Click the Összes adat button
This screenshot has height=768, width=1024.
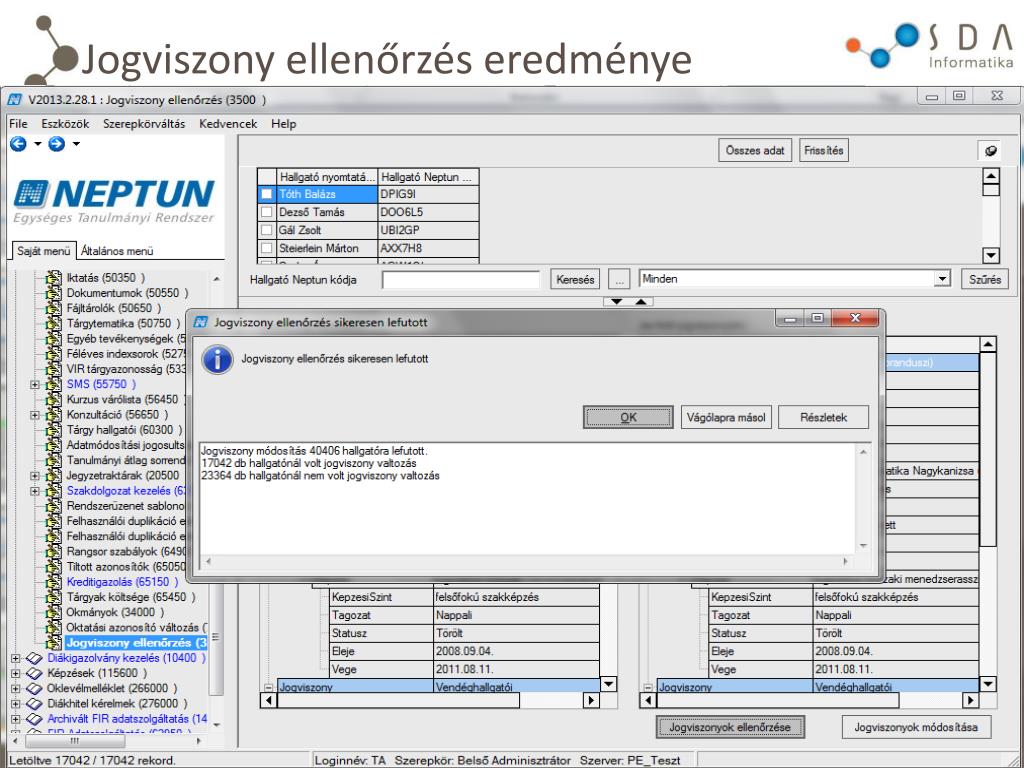(x=755, y=150)
